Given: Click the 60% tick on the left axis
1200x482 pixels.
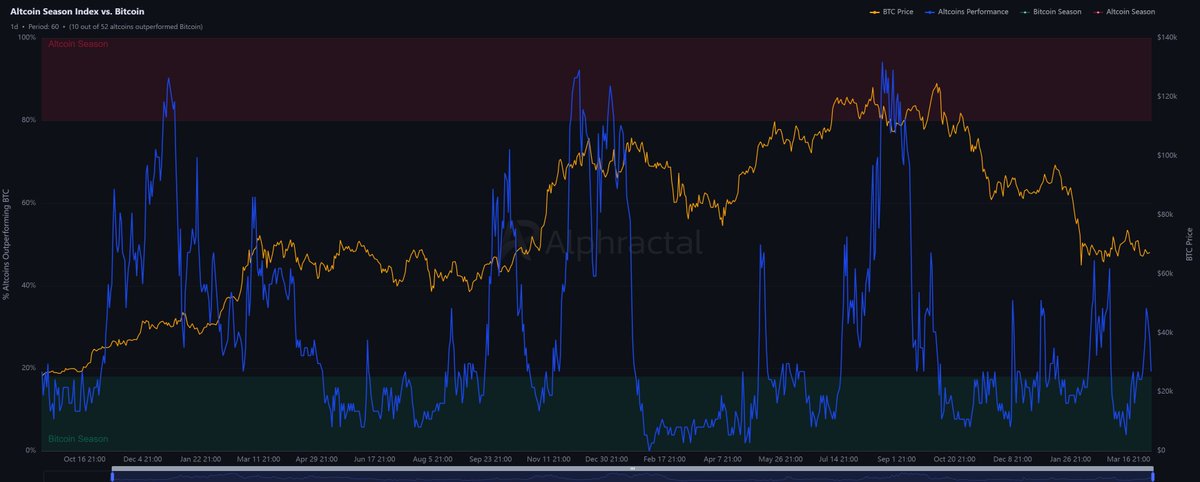Looking at the screenshot, I should click(29, 203).
